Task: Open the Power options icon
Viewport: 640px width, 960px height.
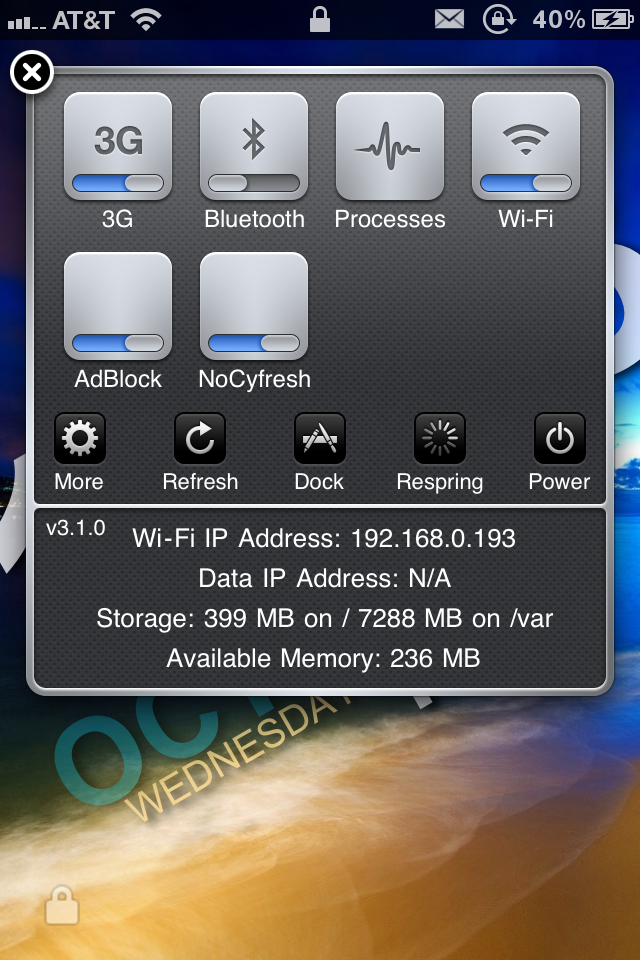Action: coord(559,438)
